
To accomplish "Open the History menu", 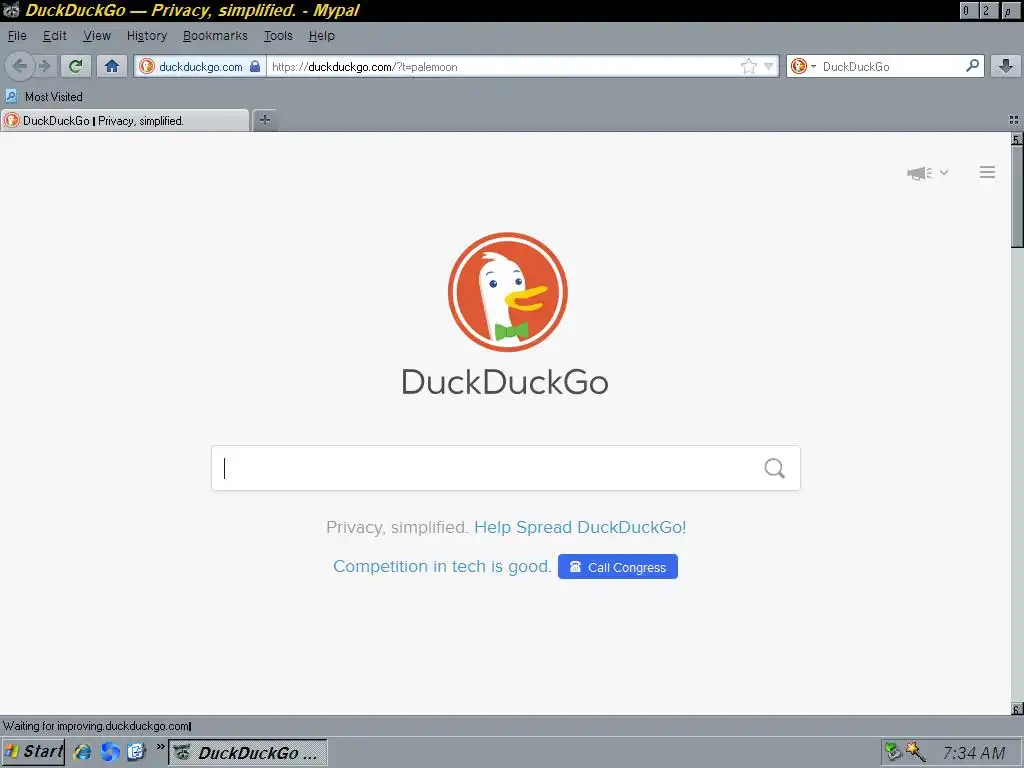I will 147,36.
